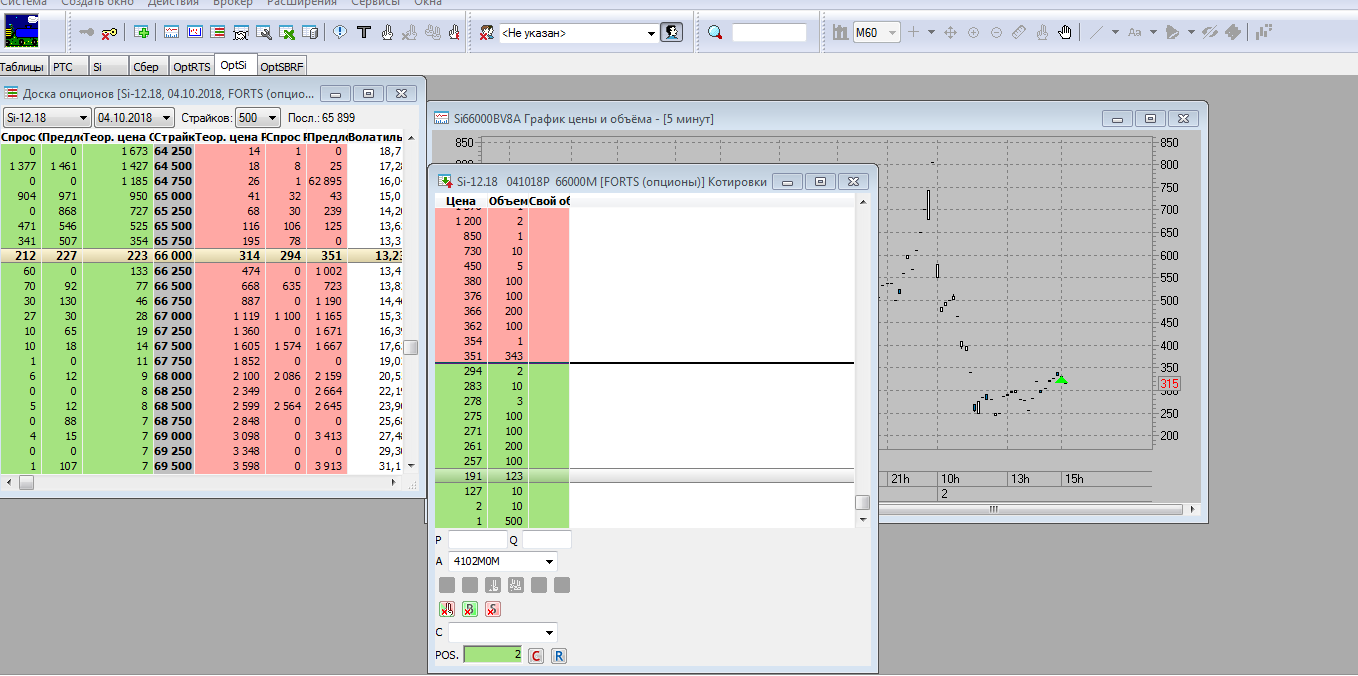Switch to the OptRTS tab
Screen dimensions: 1358x676
pos(191,67)
